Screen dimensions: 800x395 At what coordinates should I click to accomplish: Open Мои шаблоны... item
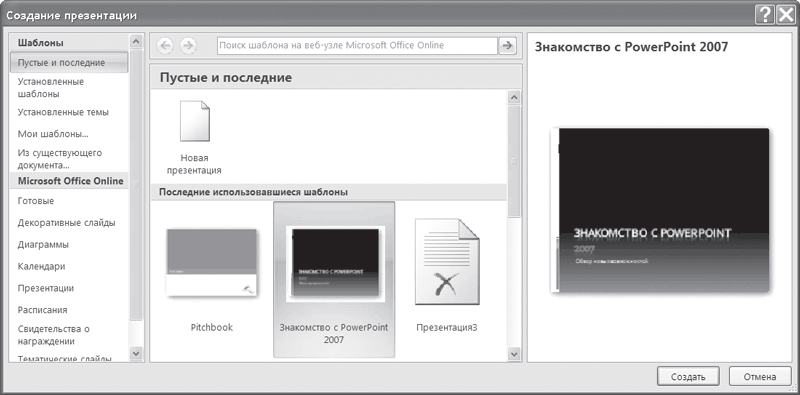53,134
